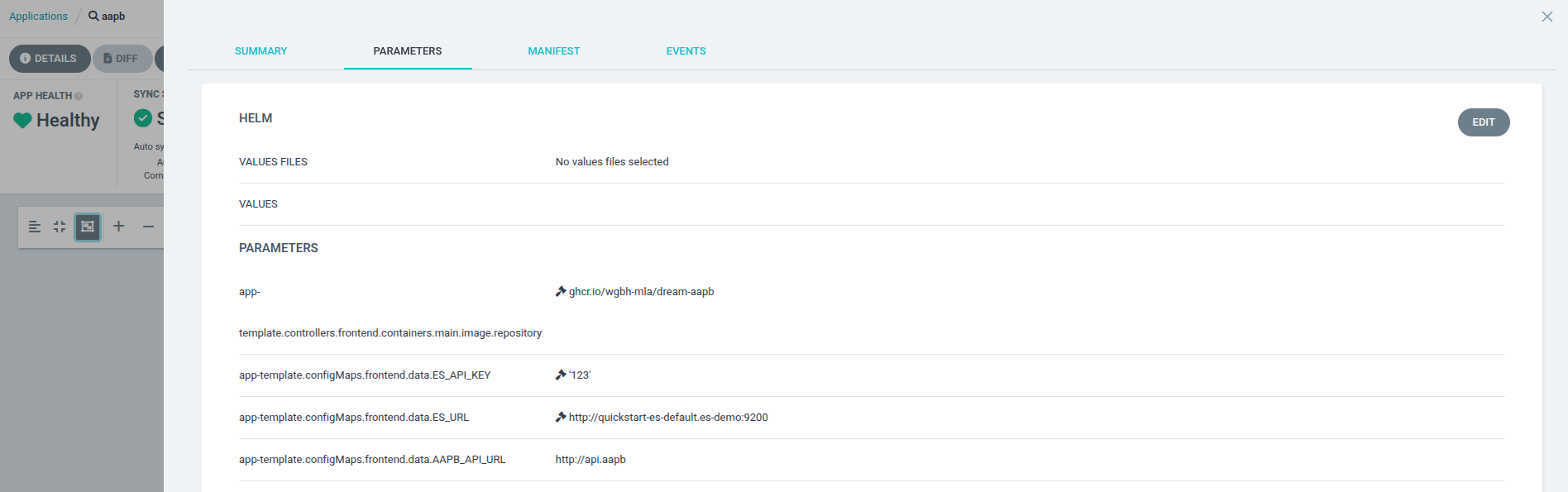This screenshot has height=492, width=1568.
Task: Zoom in with the plus icon
Action: [x=119, y=227]
